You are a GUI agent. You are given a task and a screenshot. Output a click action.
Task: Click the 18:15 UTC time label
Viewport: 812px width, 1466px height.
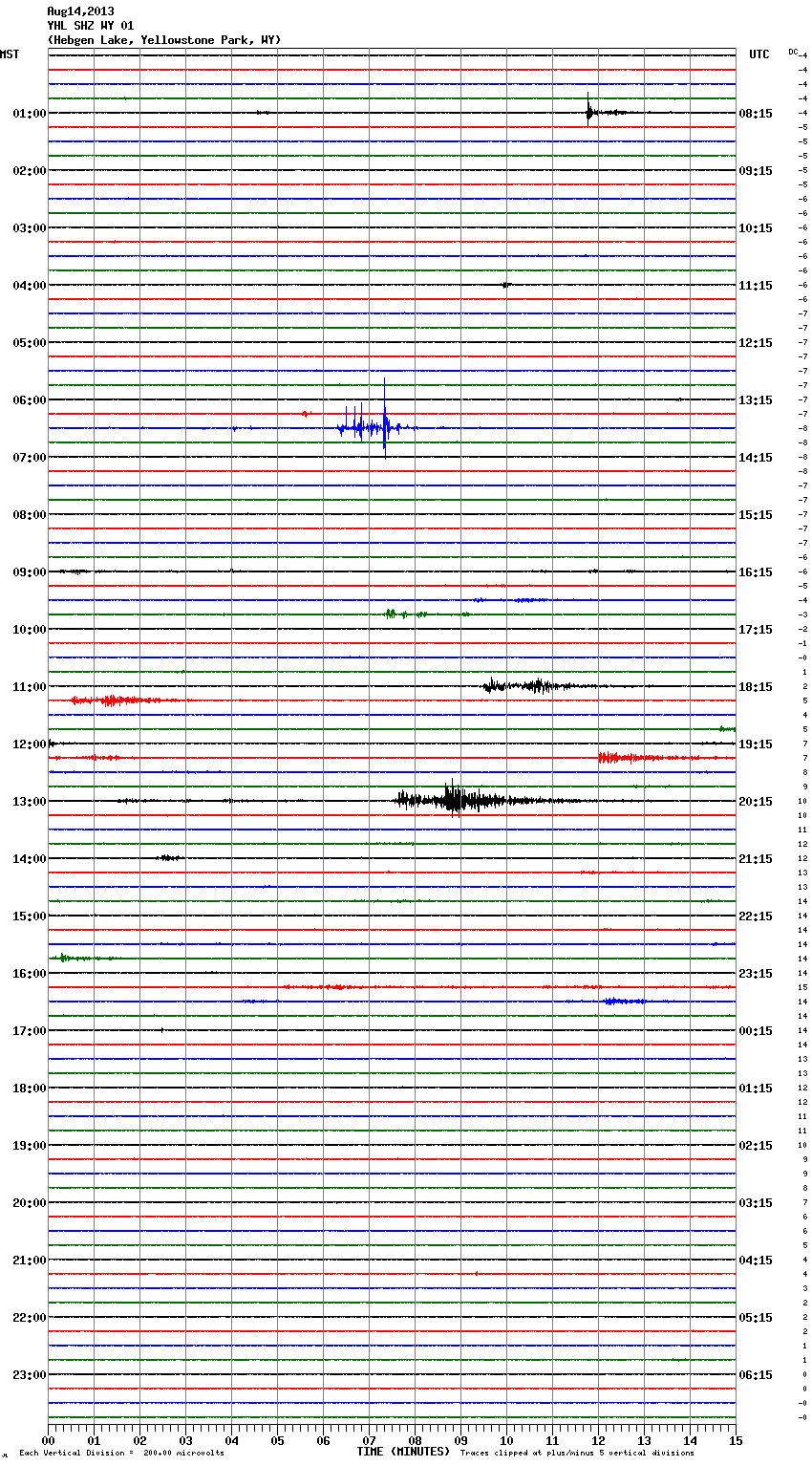(756, 687)
